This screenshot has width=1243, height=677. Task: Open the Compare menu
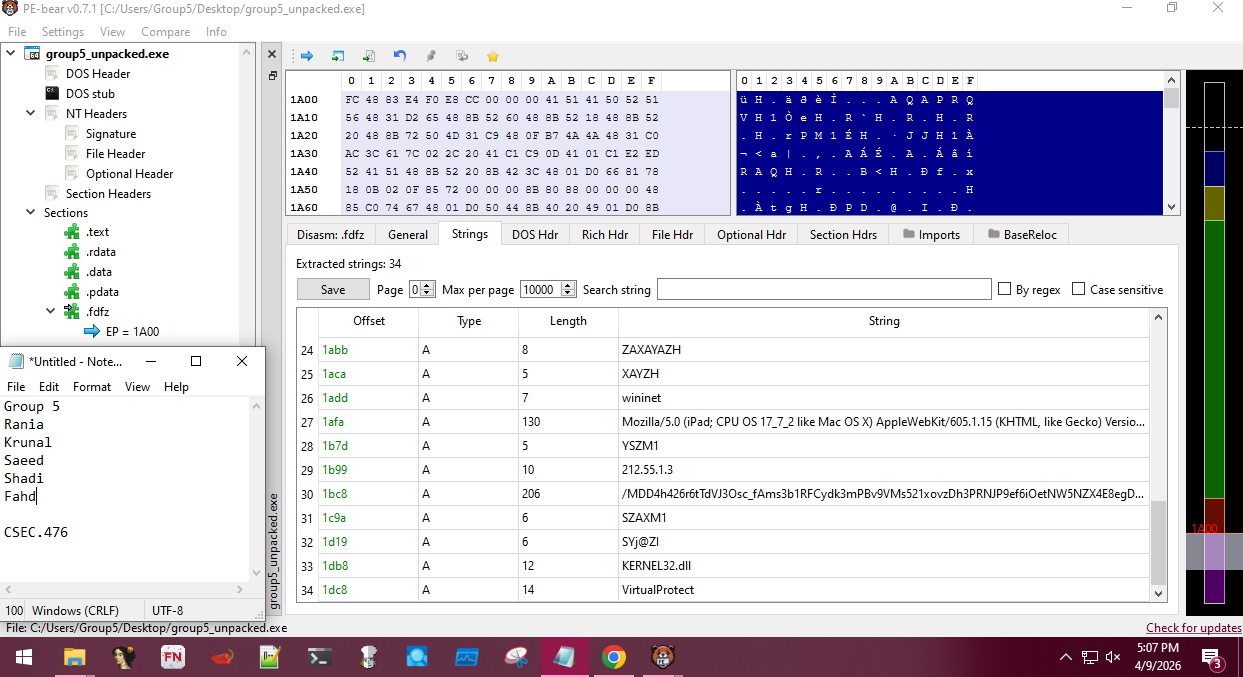click(x=165, y=32)
